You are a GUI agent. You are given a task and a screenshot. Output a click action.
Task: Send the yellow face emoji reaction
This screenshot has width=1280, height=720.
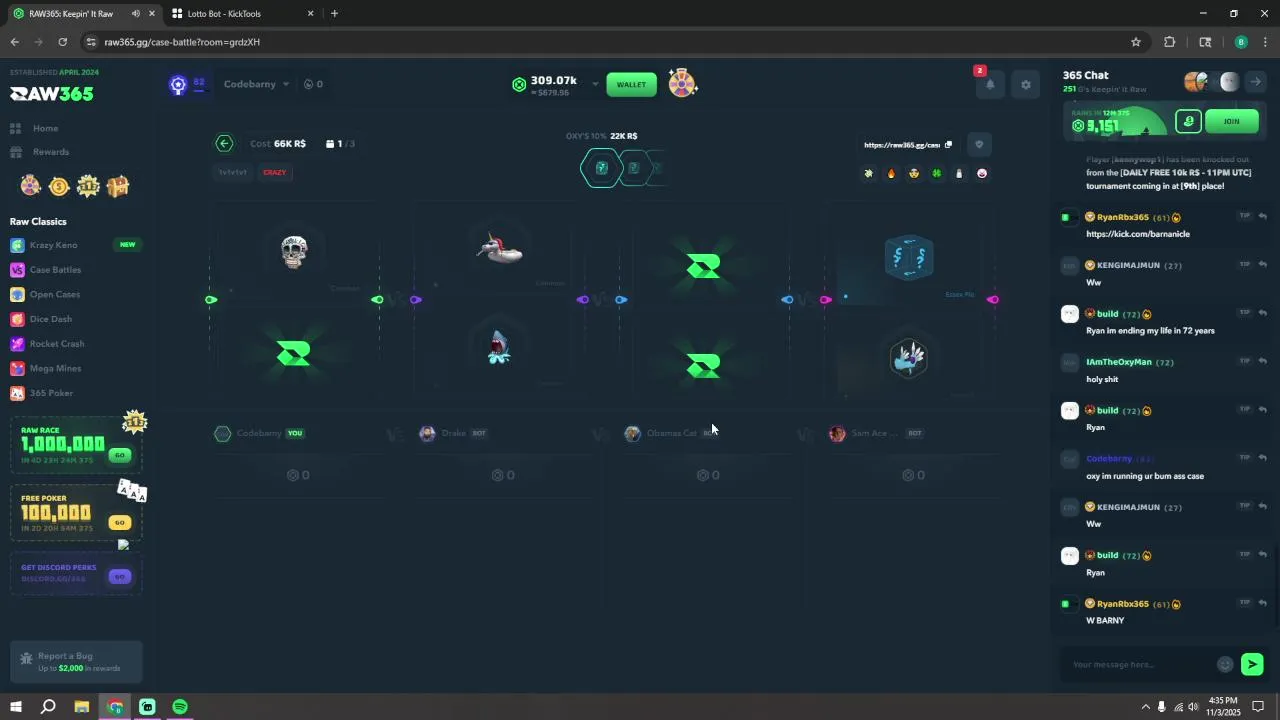pyautogui.click(x=914, y=173)
